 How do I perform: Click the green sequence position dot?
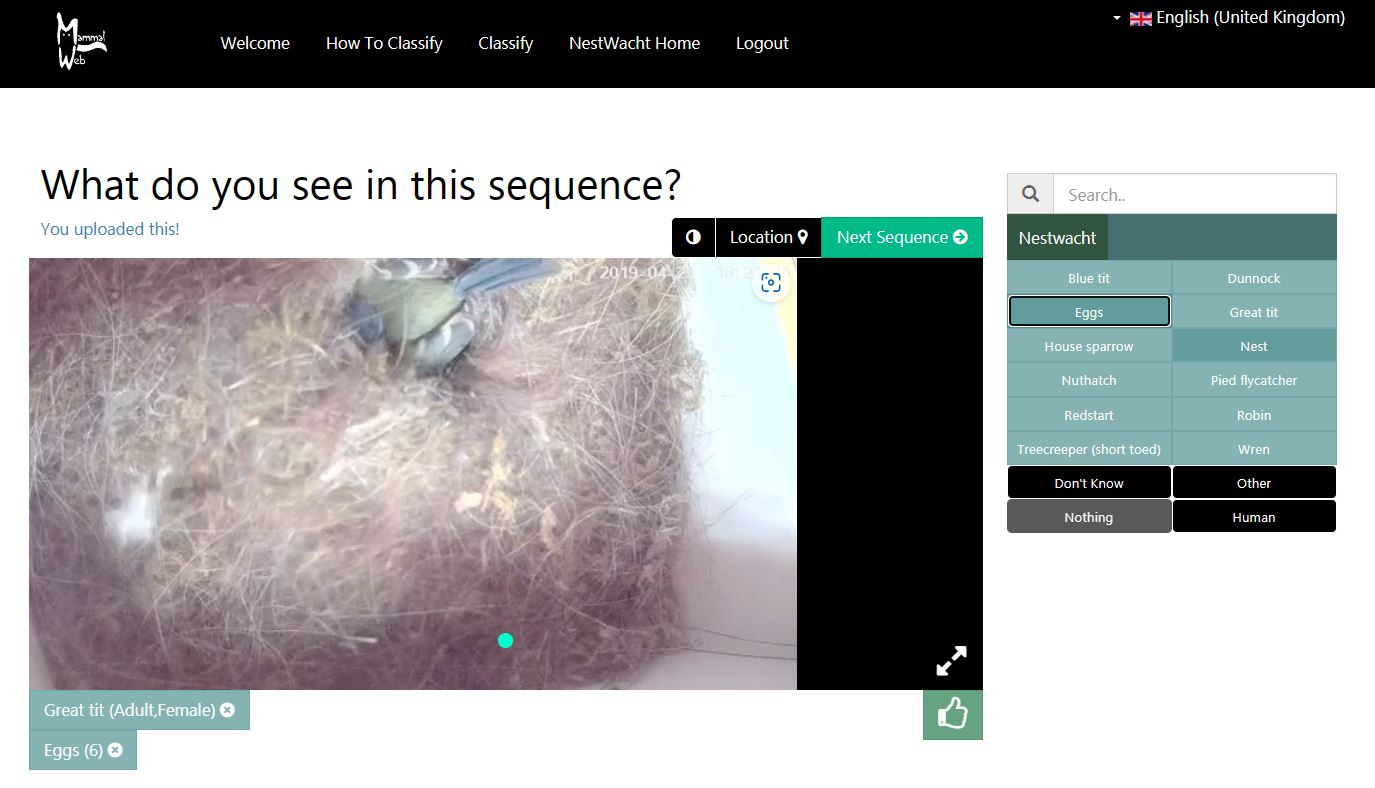click(505, 640)
